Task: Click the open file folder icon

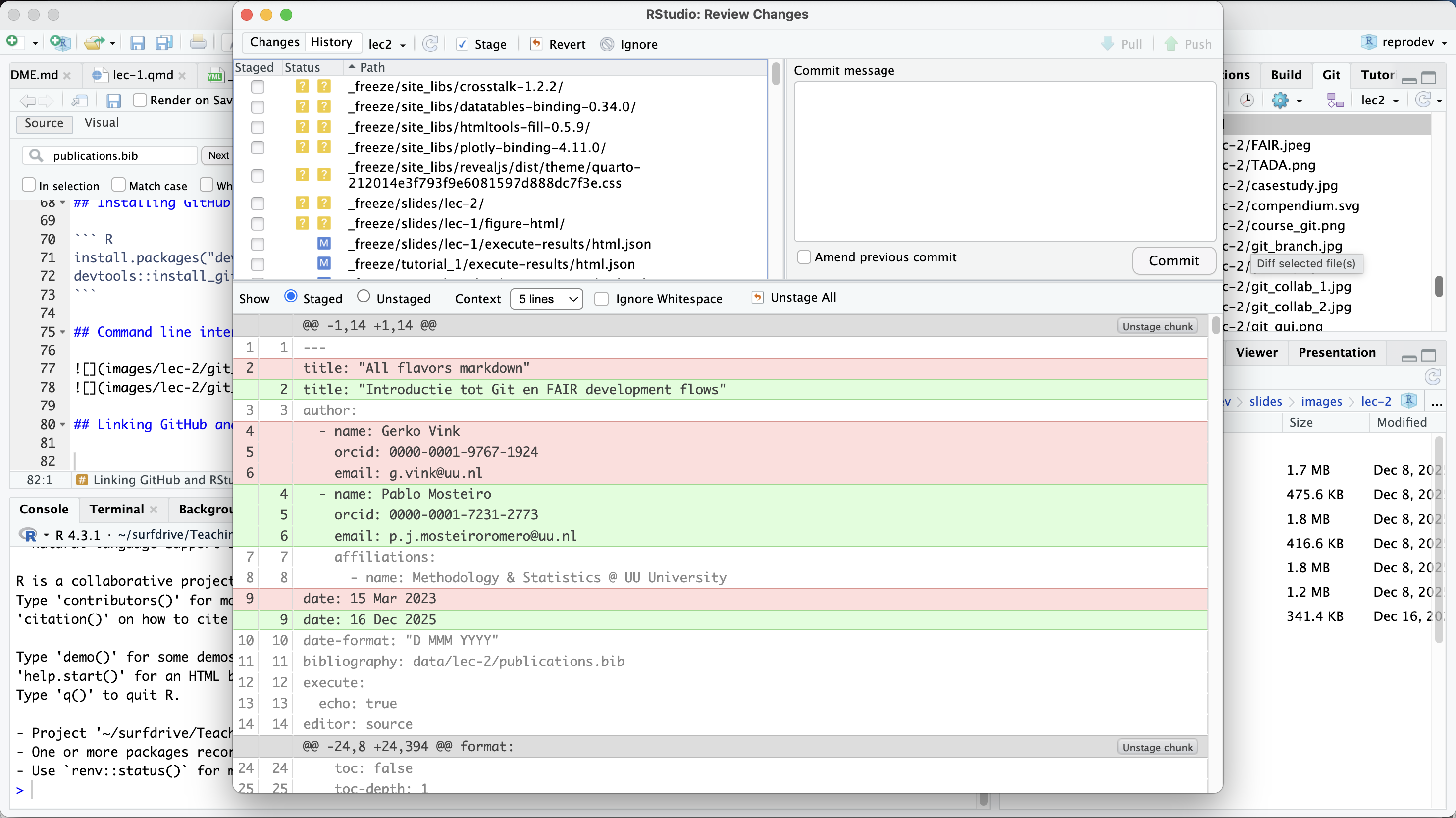Action: [x=95, y=43]
